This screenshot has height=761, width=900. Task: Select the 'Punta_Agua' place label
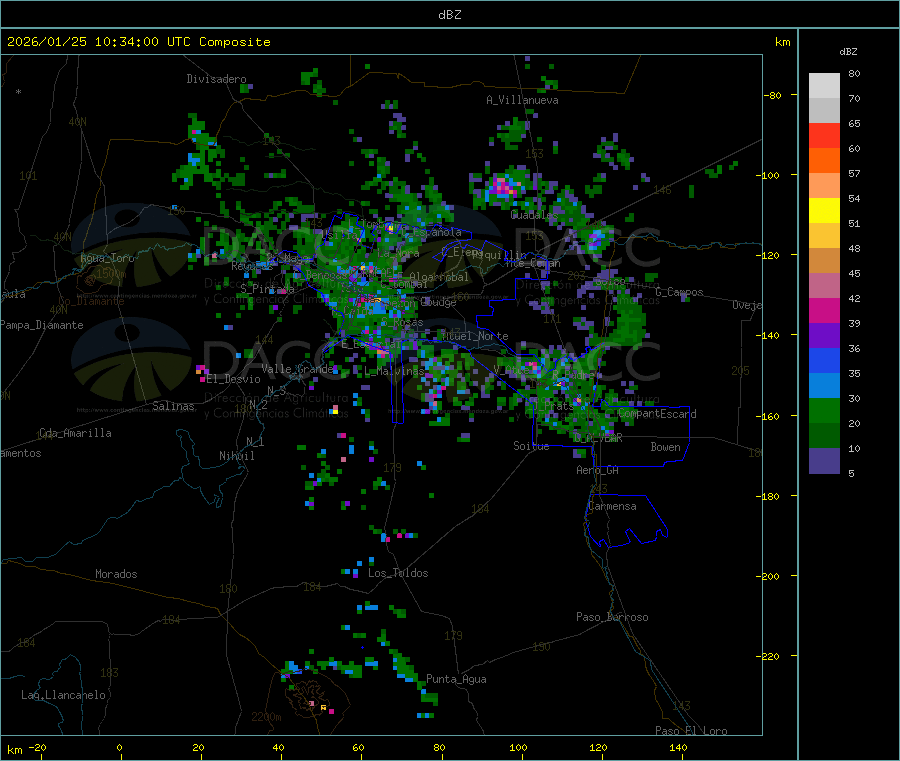456,679
